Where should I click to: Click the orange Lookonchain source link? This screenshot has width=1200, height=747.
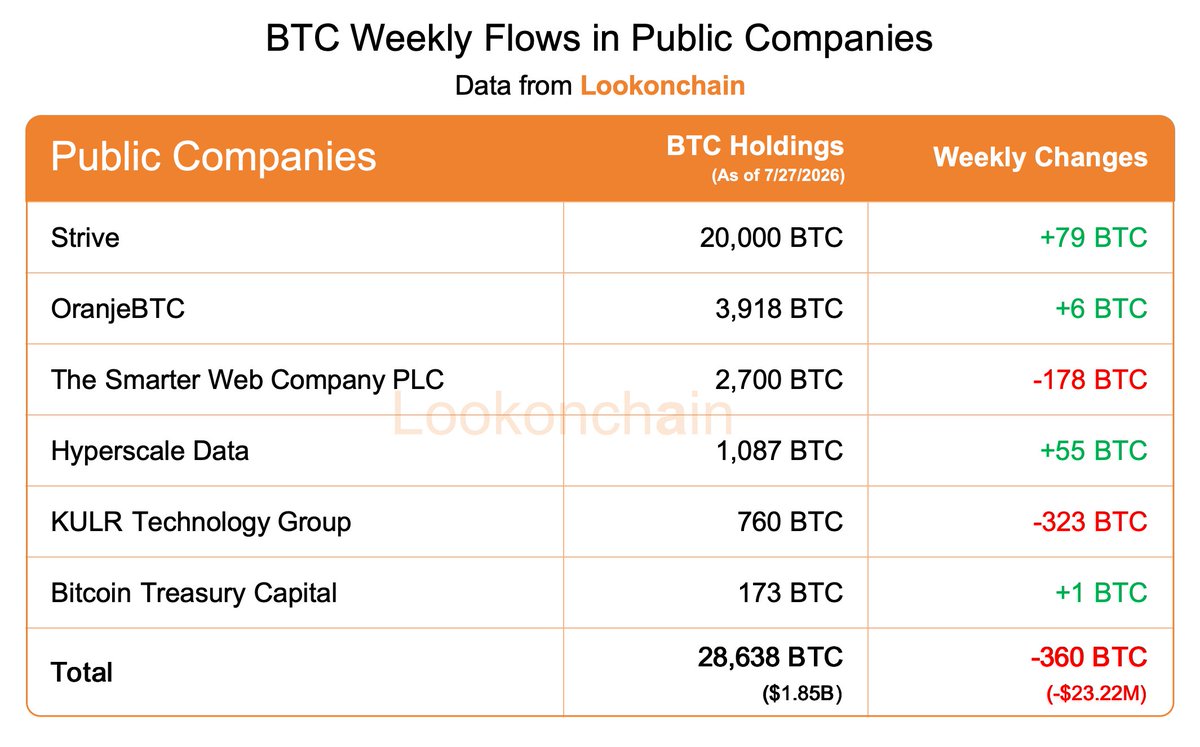pyautogui.click(x=662, y=85)
